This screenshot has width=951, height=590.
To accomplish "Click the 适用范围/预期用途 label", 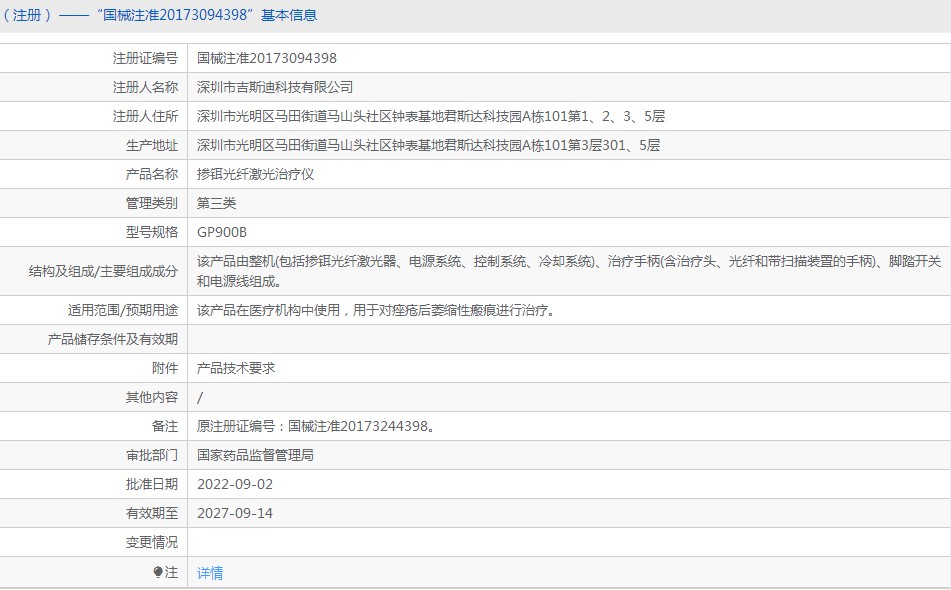I will [x=123, y=310].
